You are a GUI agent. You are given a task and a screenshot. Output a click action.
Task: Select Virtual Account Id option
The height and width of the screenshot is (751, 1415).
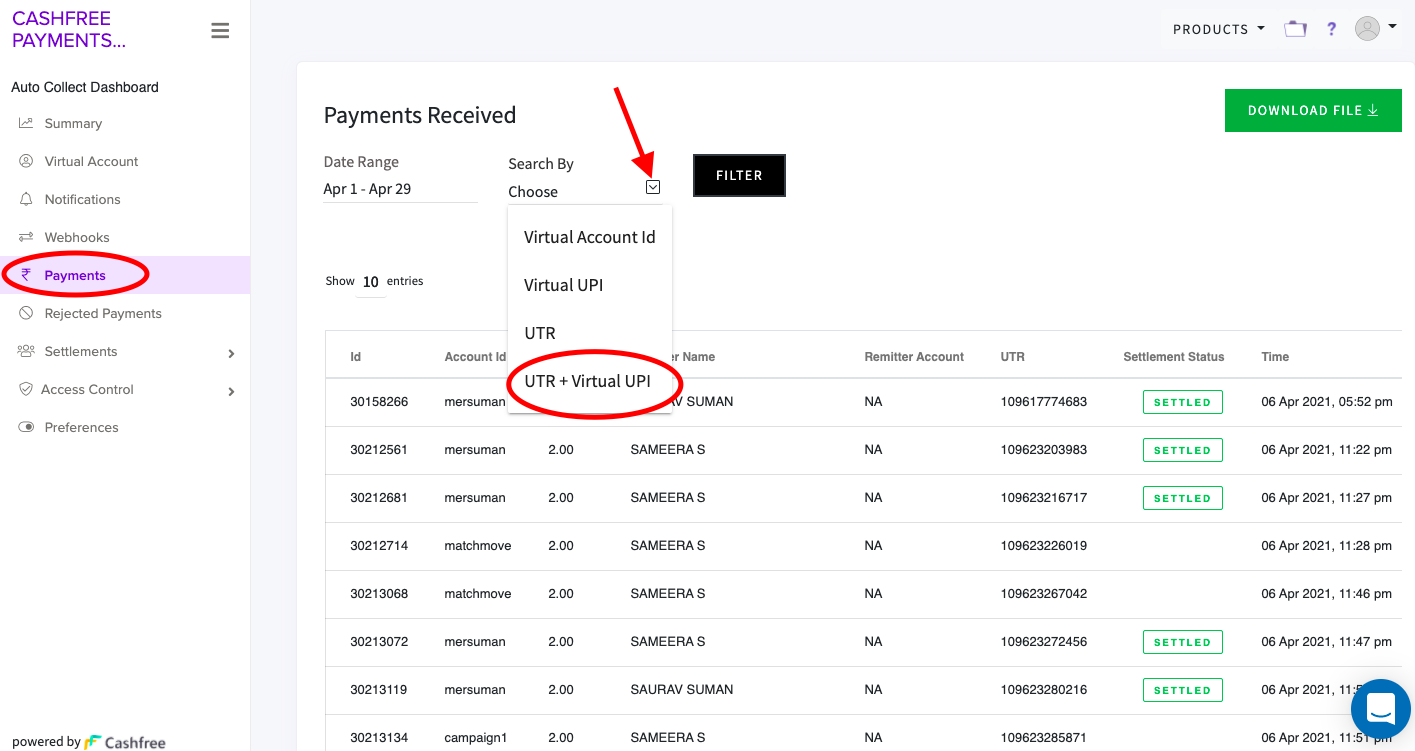pyautogui.click(x=590, y=237)
